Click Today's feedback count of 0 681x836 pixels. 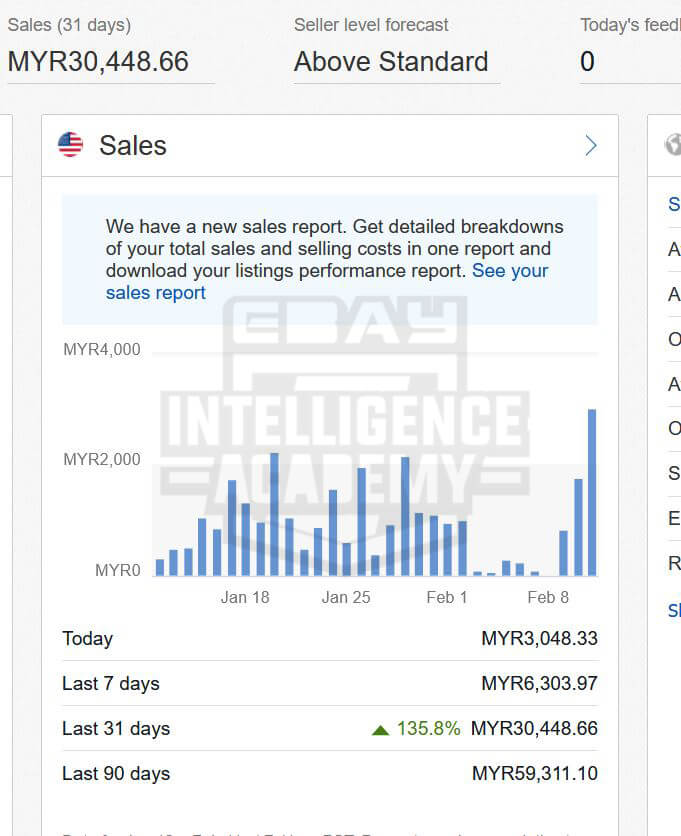tap(587, 62)
